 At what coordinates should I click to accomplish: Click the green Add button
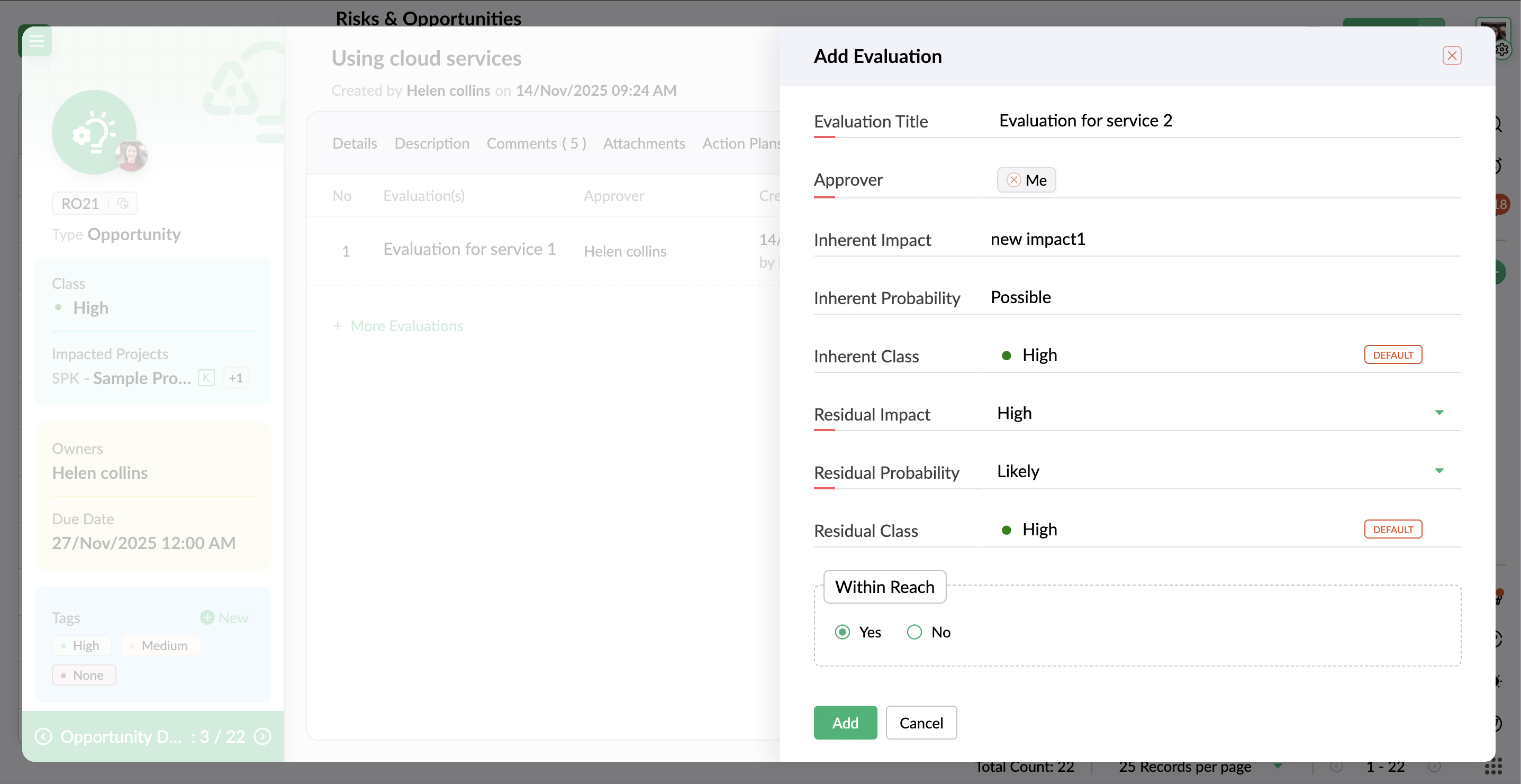tap(845, 723)
